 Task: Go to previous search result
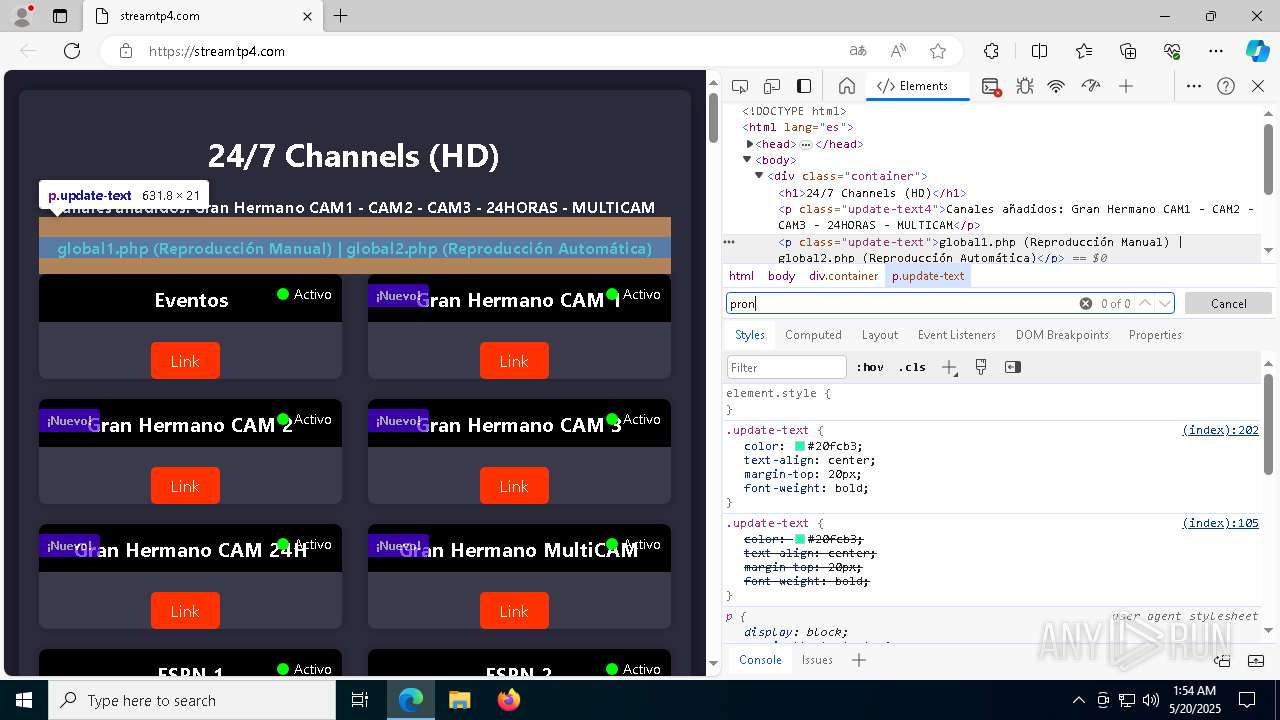point(1146,303)
